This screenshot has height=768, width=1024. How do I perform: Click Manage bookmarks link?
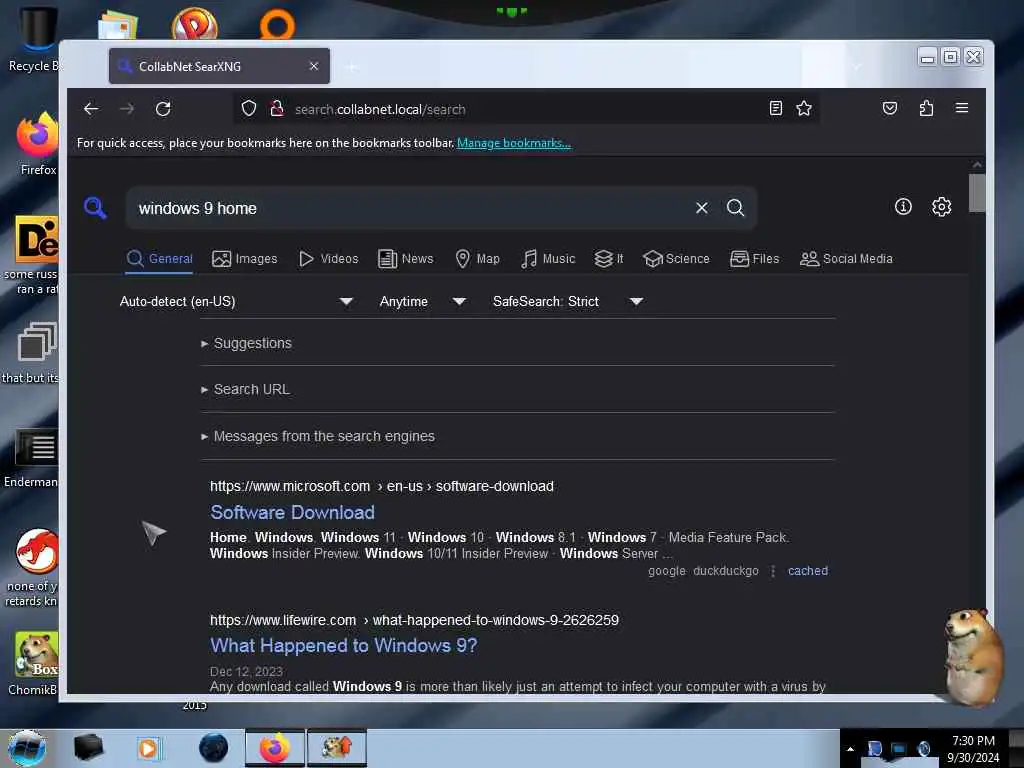(x=514, y=143)
